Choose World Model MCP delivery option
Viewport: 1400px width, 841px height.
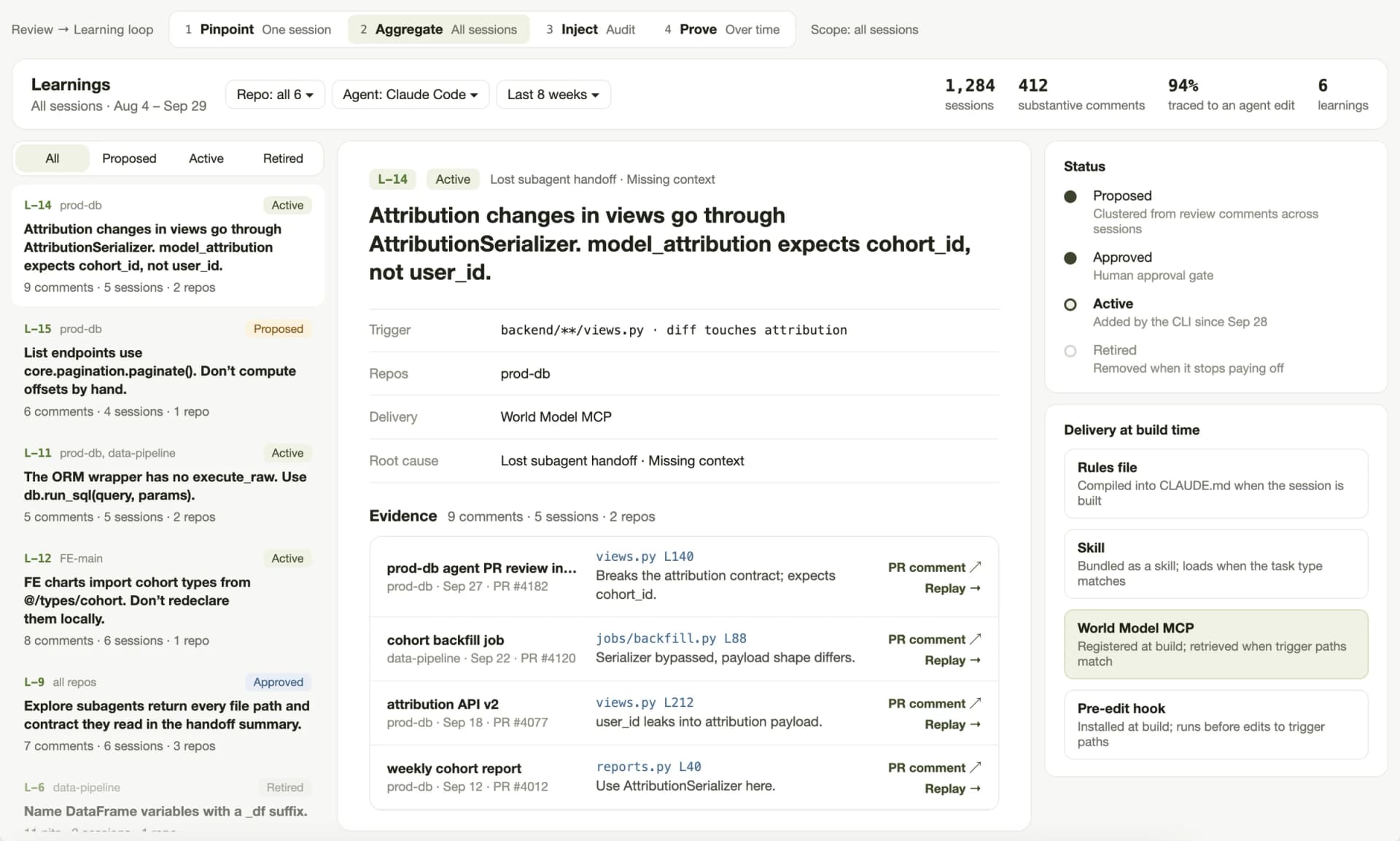pyautogui.click(x=1216, y=644)
